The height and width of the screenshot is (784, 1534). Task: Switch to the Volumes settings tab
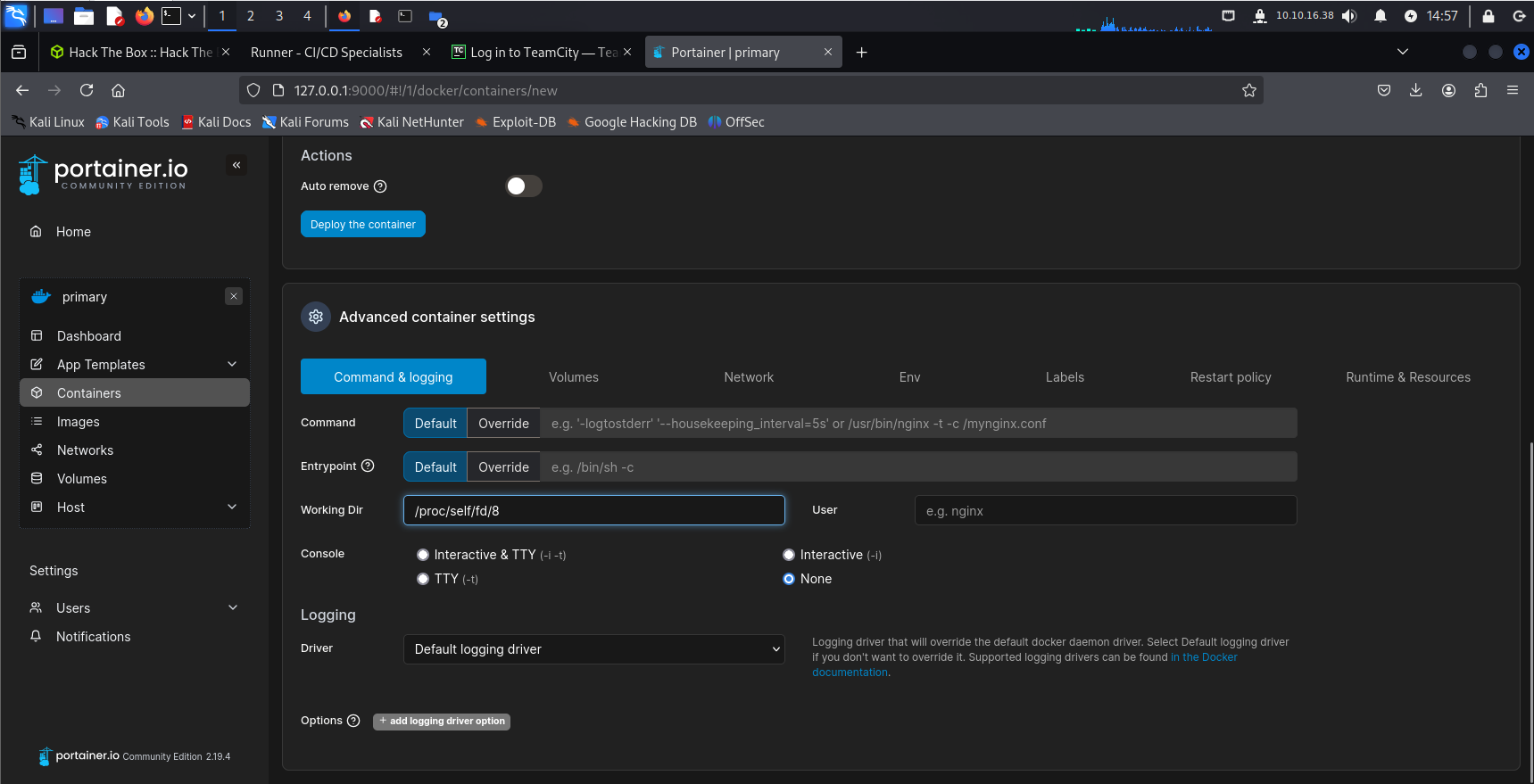click(573, 377)
